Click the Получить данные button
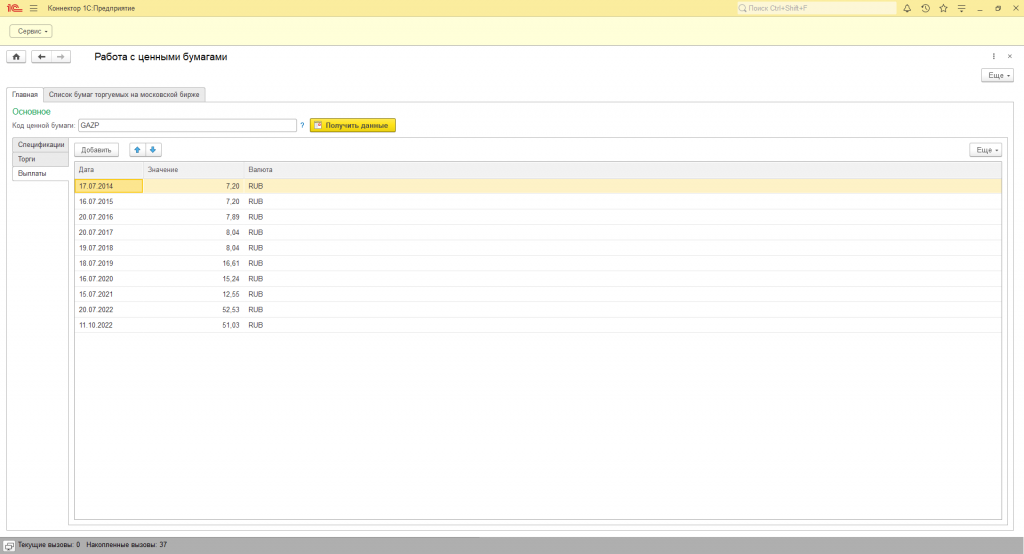1024x554 pixels. [353, 125]
